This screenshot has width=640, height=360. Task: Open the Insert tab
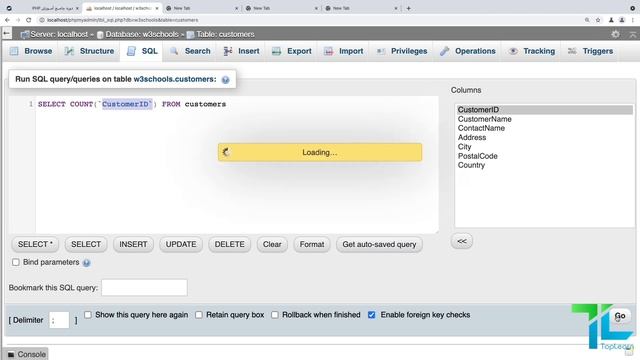tap(242, 51)
